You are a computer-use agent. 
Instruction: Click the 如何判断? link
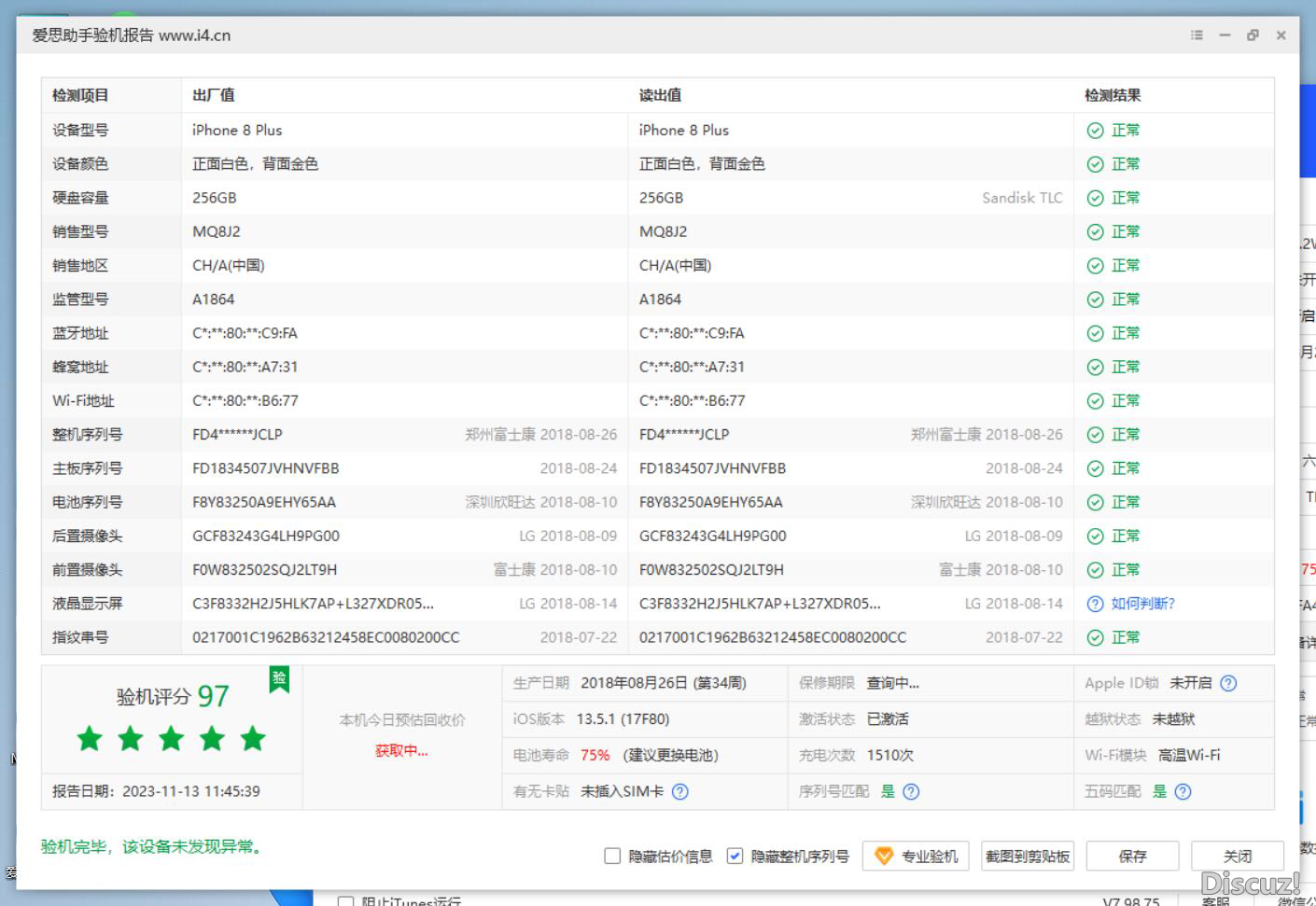(1143, 604)
